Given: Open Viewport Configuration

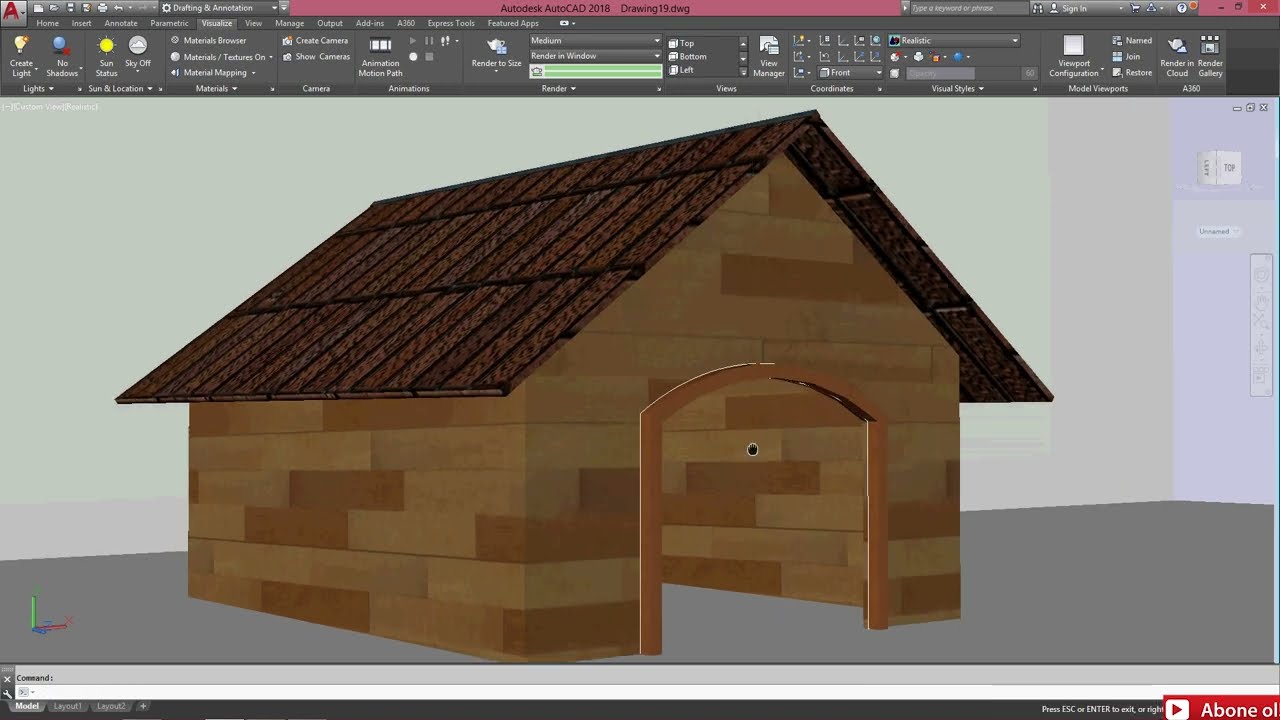Looking at the screenshot, I should tap(1074, 56).
